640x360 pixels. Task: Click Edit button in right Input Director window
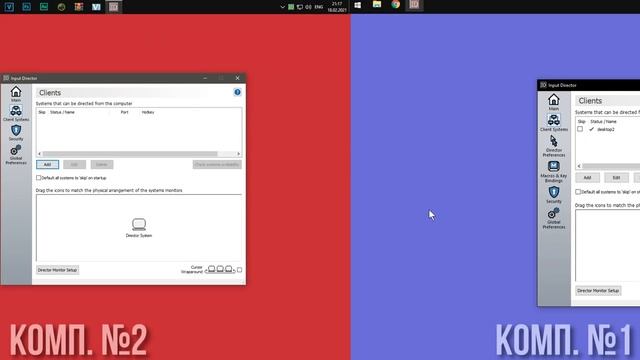pos(616,178)
